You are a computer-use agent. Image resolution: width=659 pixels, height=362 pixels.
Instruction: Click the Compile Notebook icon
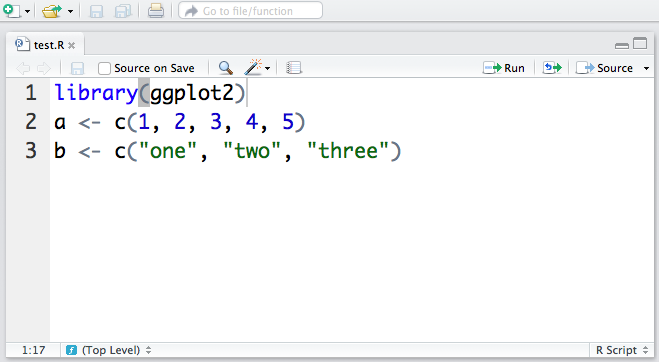pyautogui.click(x=294, y=68)
